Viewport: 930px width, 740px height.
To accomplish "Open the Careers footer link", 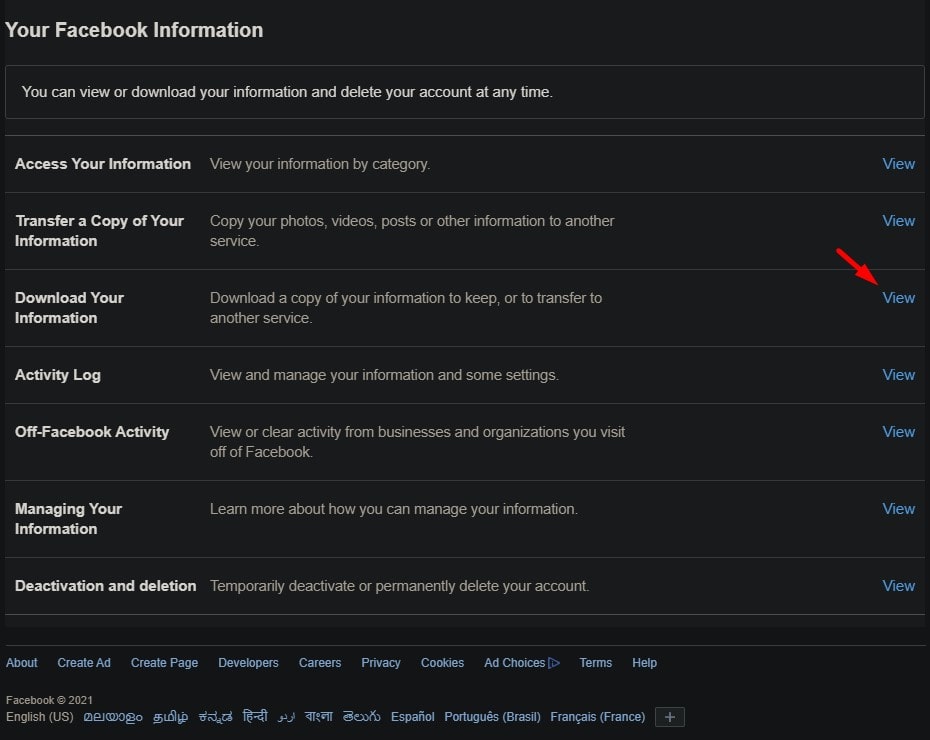I will point(319,662).
